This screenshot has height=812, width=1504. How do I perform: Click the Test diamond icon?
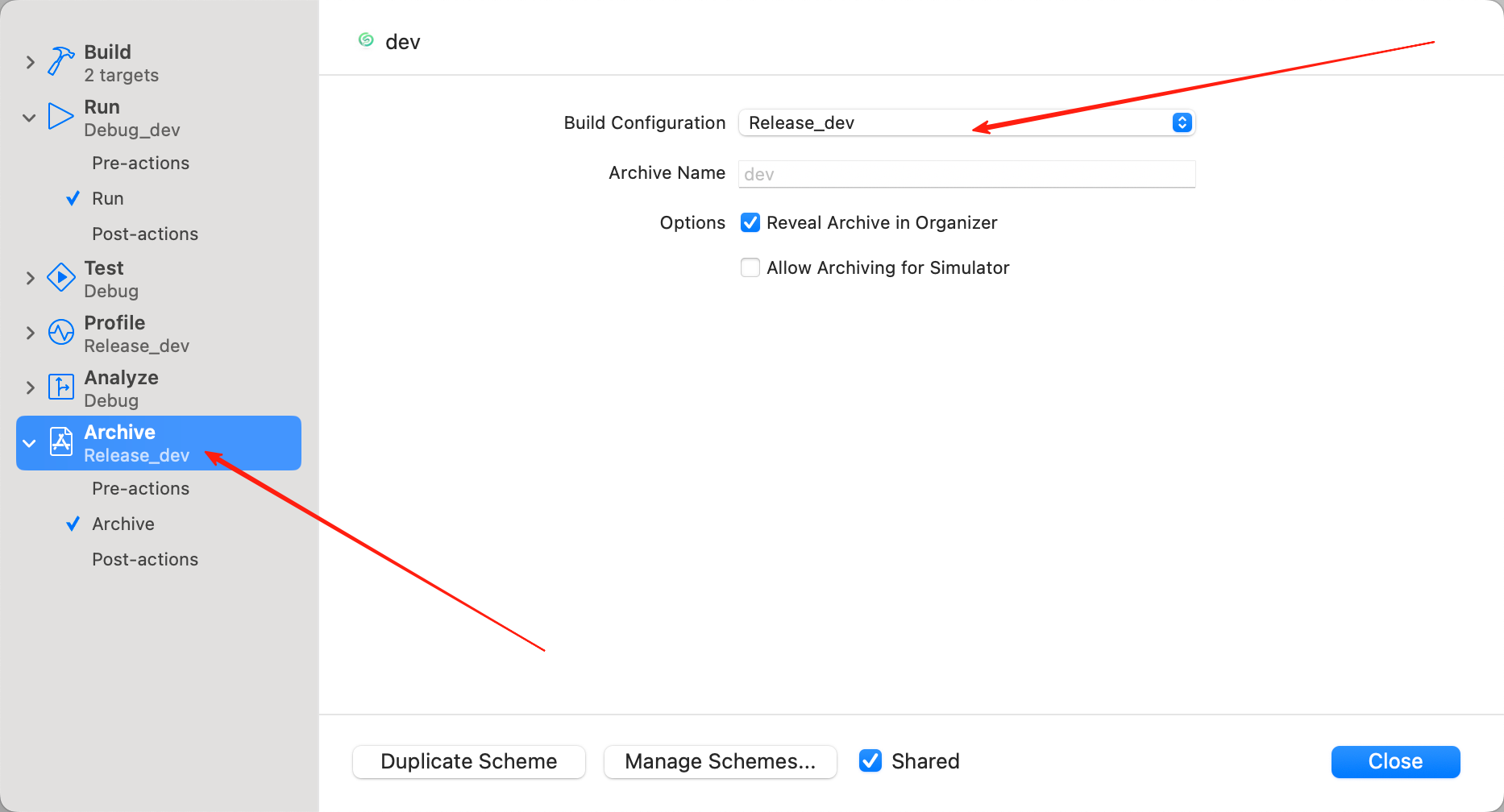coord(61,278)
